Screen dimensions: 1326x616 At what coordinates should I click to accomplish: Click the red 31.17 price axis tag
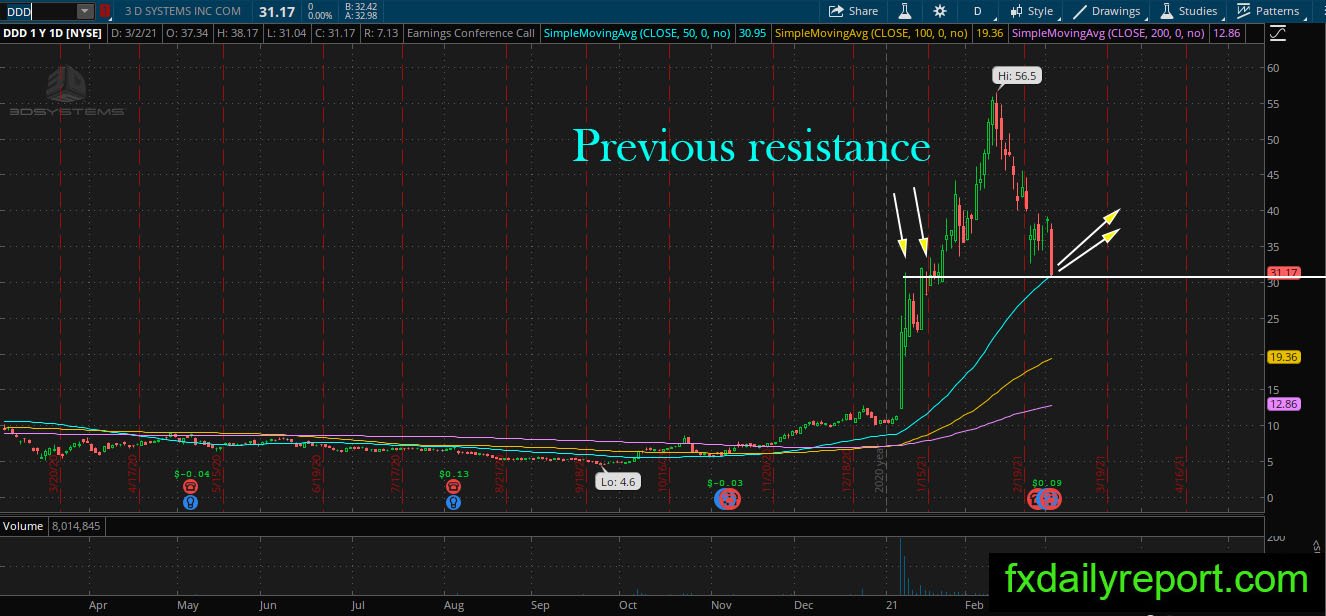tap(1283, 272)
